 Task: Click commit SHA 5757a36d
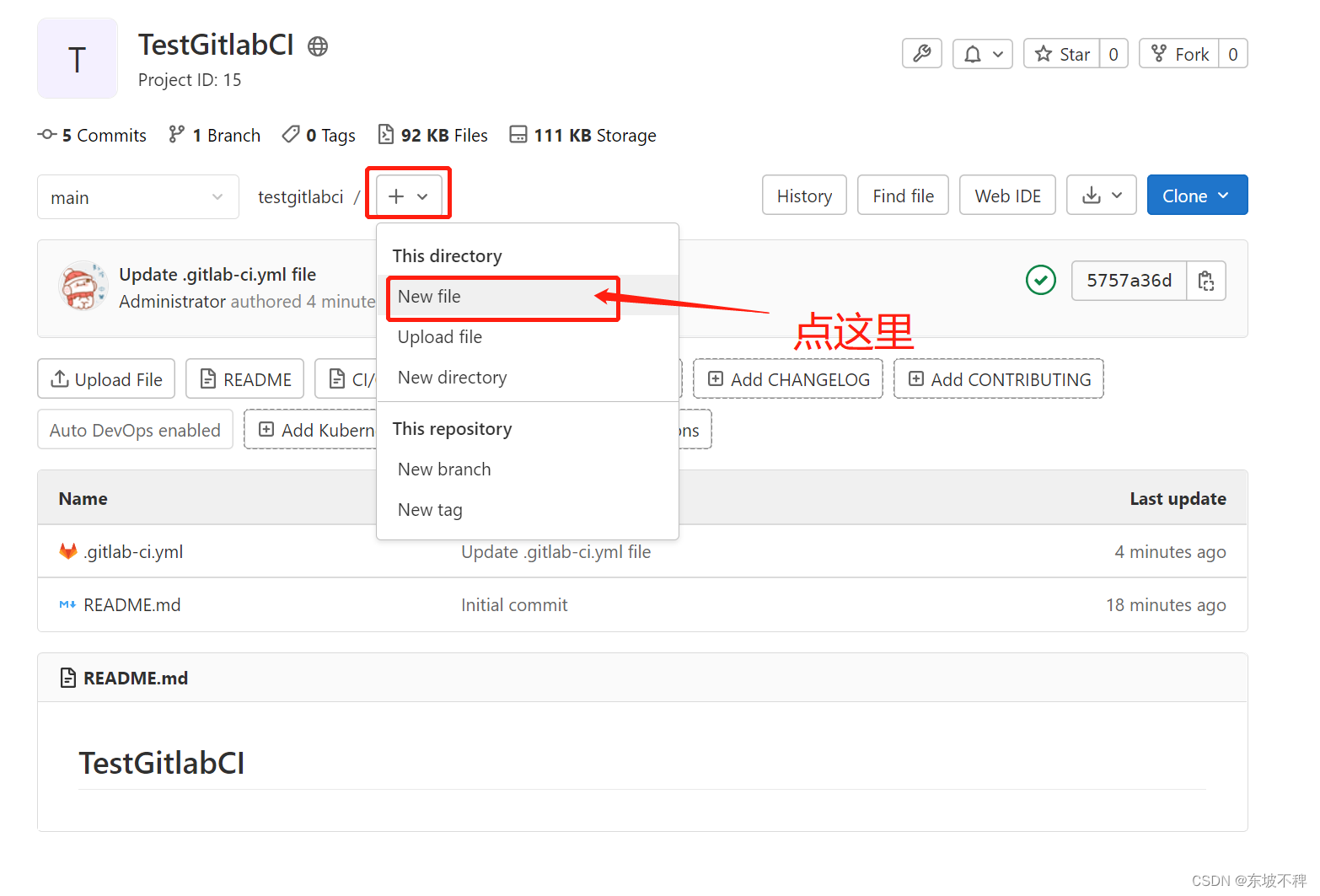point(1129,281)
